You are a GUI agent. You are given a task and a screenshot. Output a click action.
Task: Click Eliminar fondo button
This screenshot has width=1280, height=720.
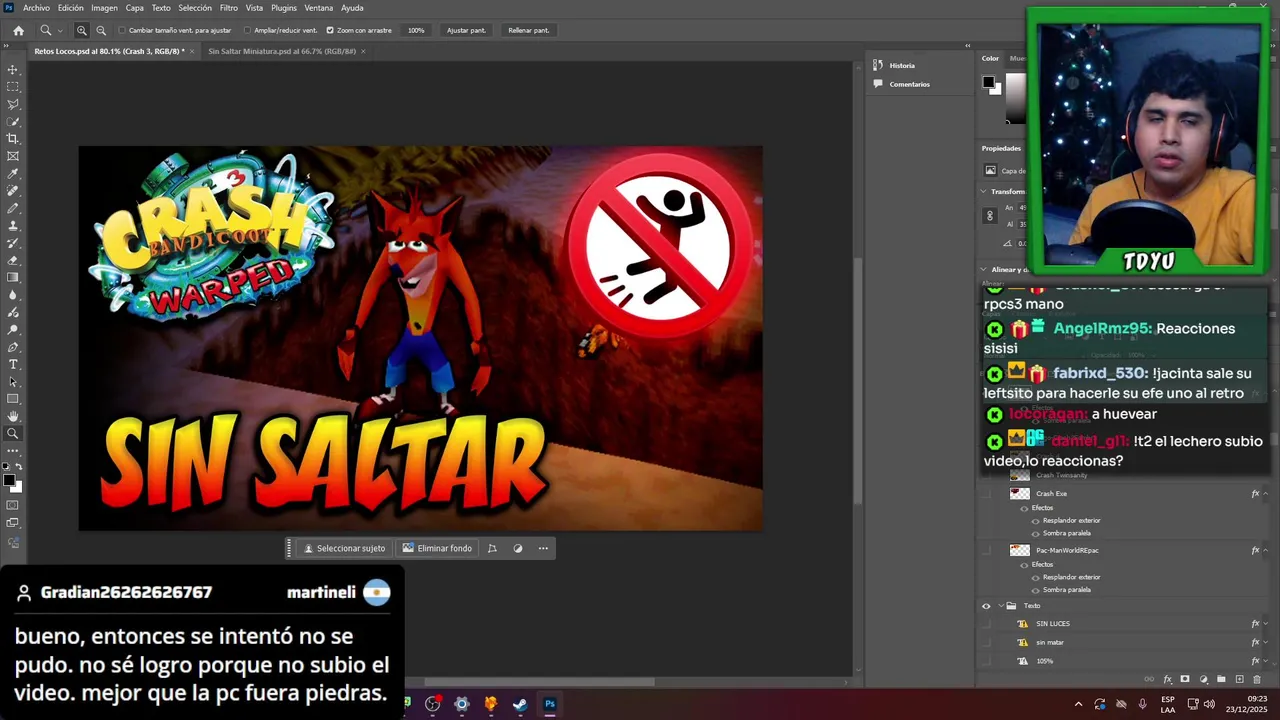[x=437, y=548]
